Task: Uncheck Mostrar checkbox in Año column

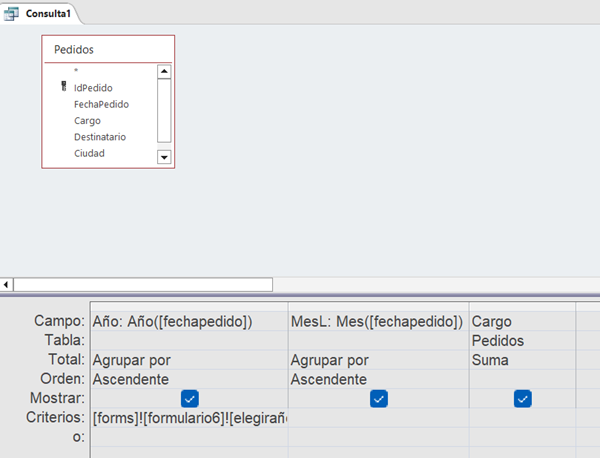Action: pyautogui.click(x=190, y=399)
